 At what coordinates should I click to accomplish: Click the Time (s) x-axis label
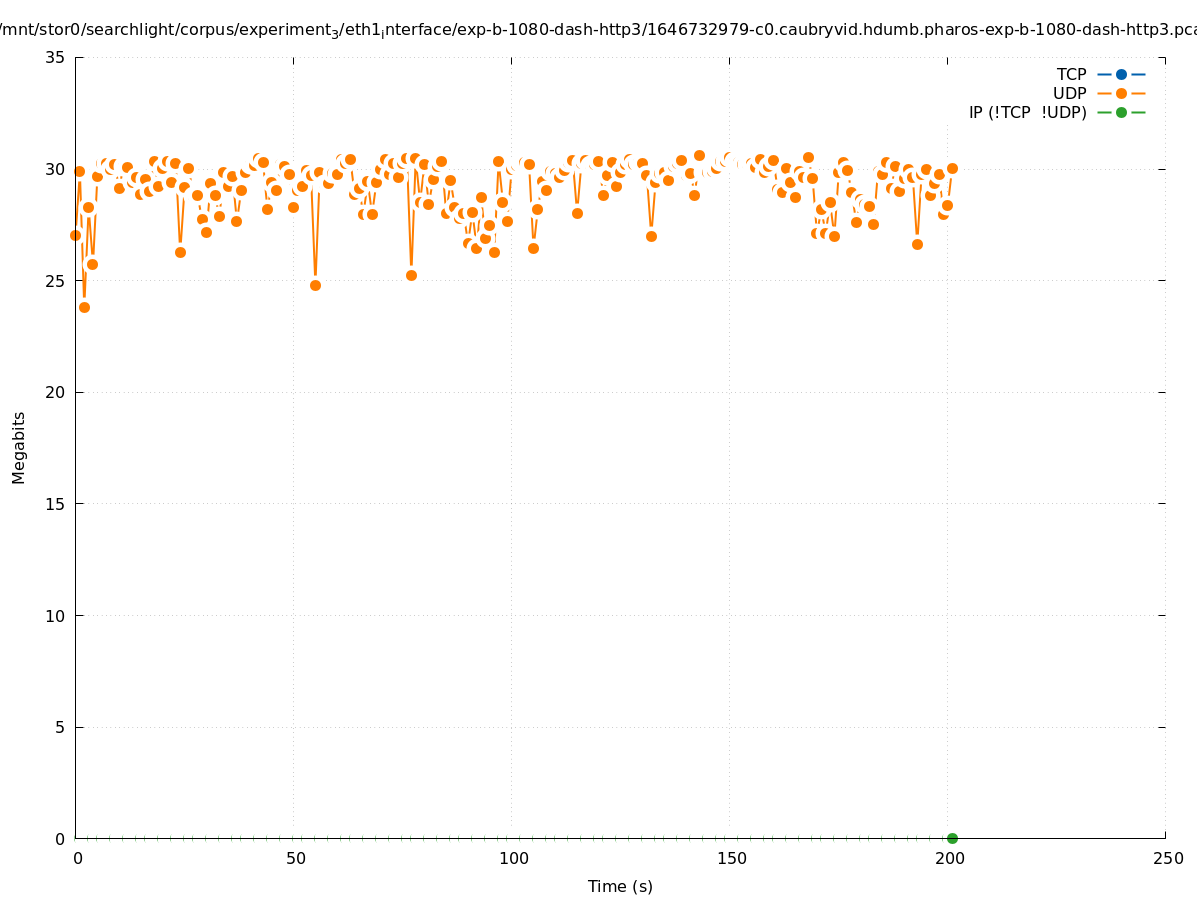pos(620,886)
